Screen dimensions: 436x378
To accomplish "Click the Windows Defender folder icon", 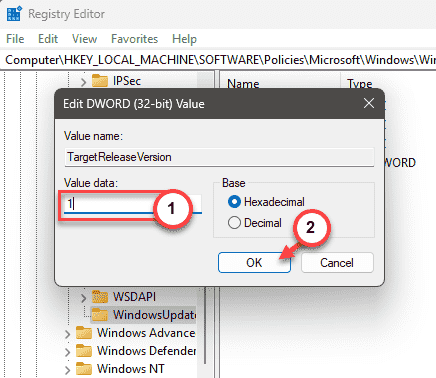I will tap(84, 351).
